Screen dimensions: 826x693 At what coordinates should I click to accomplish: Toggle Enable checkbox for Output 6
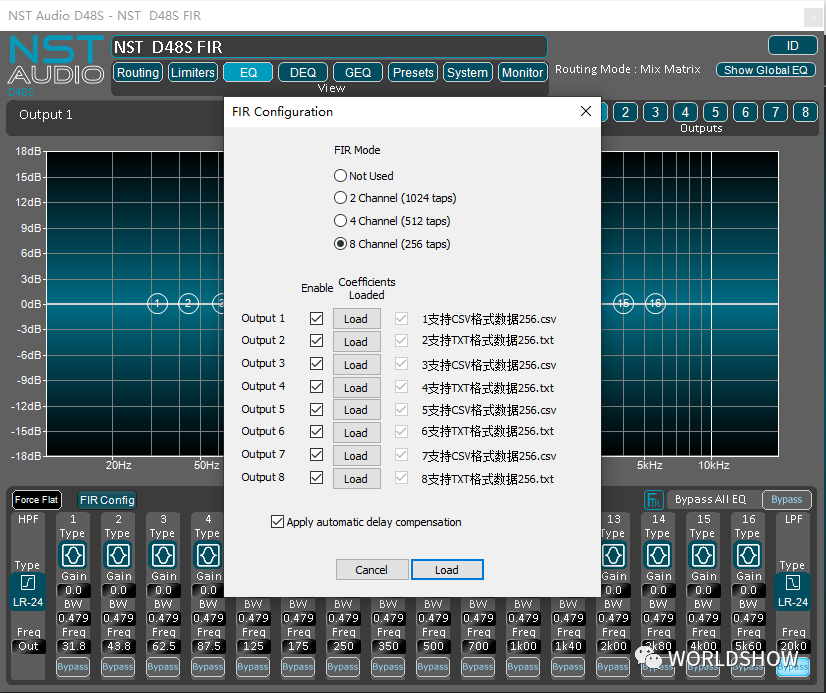tap(317, 432)
